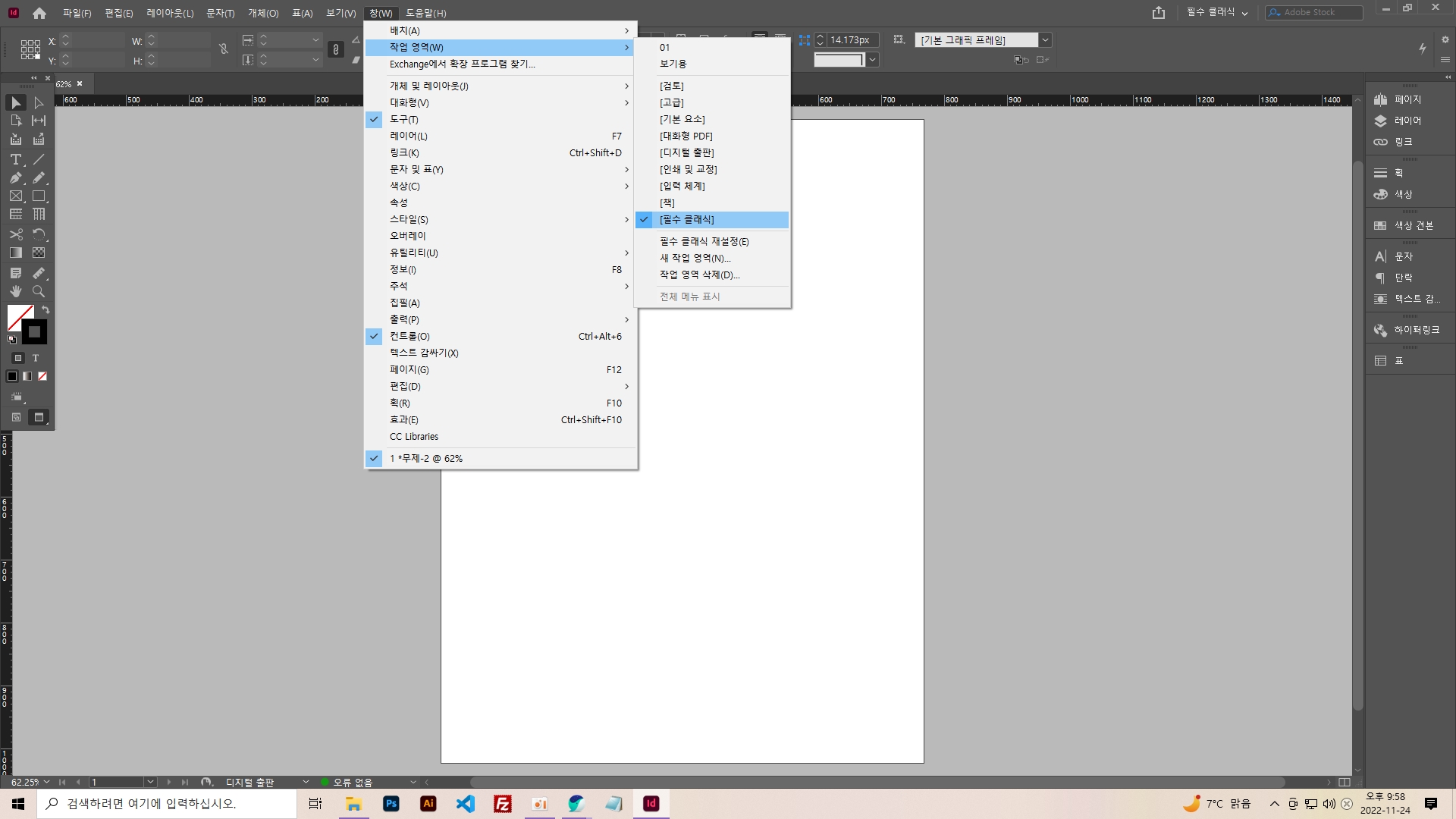Open the 색상 견본 panel

pos(1414,225)
